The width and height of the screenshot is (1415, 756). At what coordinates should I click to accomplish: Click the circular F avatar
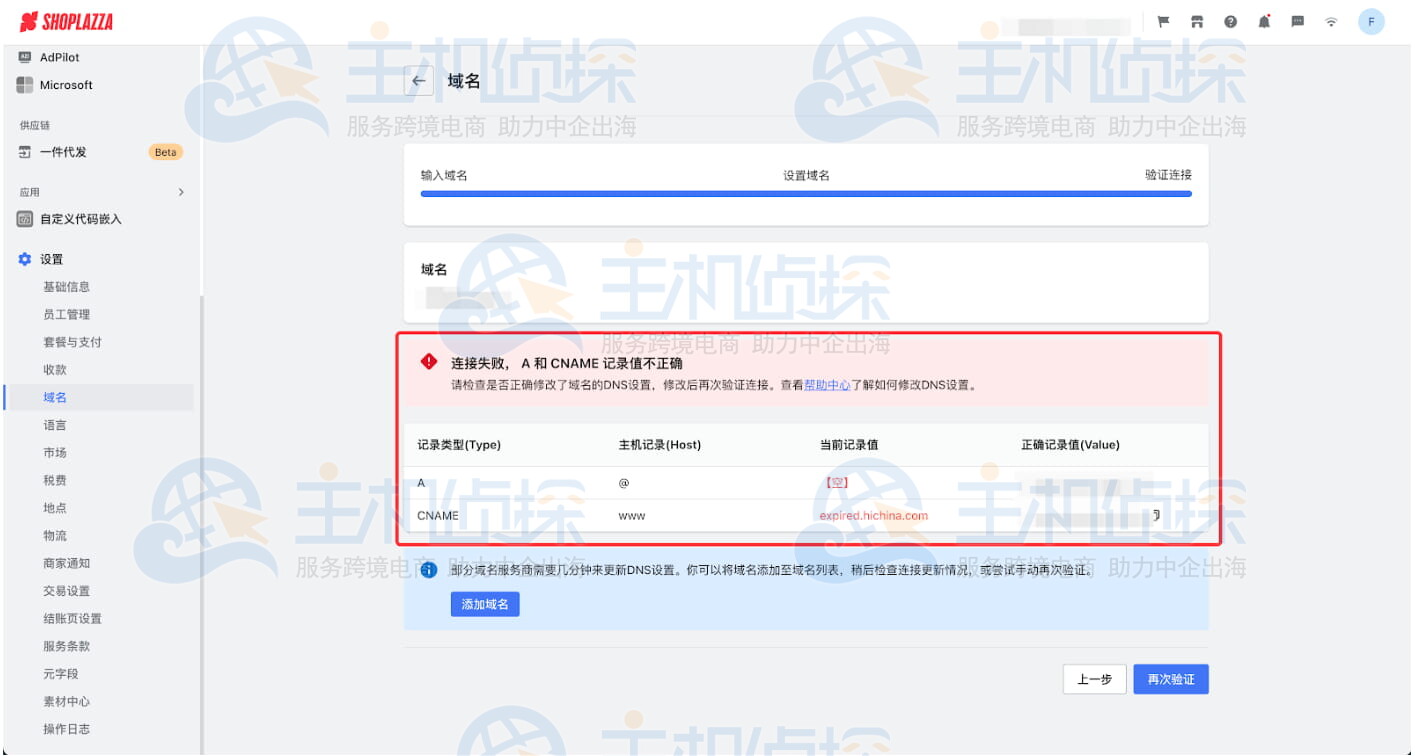point(1371,21)
